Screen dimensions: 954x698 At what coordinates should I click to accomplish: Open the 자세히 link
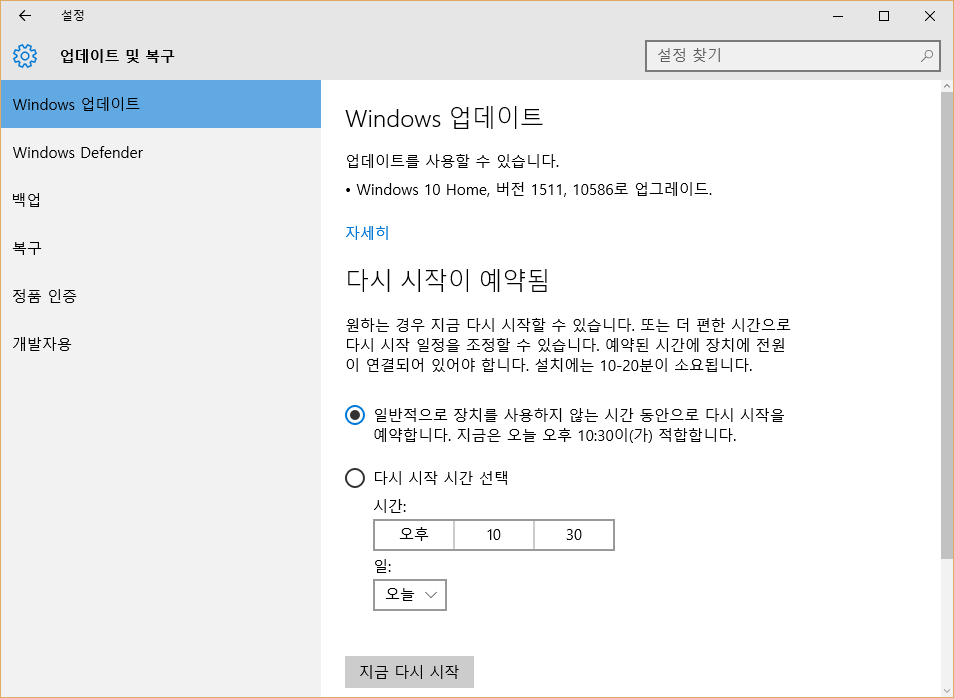pyautogui.click(x=367, y=232)
